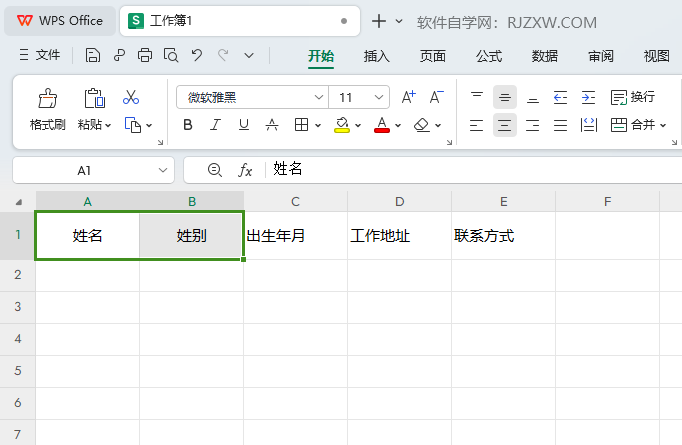Open Print Preview icon
682x445 pixels.
click(x=171, y=56)
